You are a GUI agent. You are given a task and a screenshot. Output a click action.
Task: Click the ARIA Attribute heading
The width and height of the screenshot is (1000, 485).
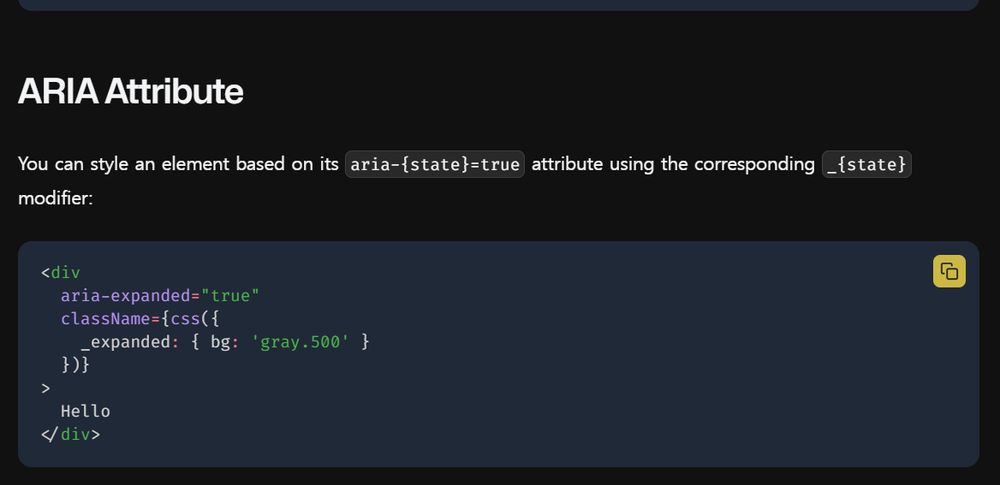[x=131, y=91]
